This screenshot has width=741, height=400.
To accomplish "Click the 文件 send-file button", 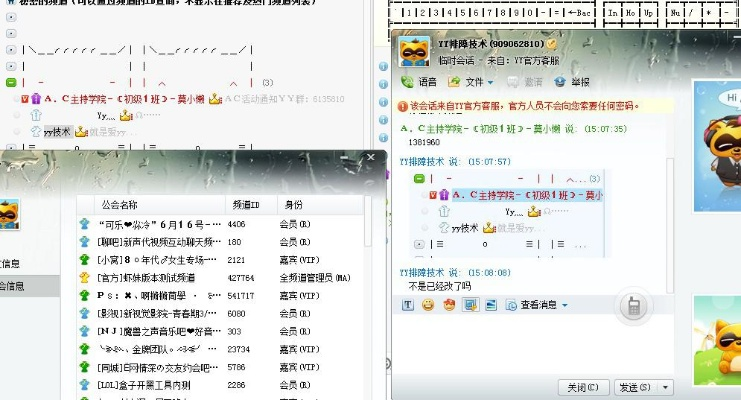I will (x=466, y=82).
